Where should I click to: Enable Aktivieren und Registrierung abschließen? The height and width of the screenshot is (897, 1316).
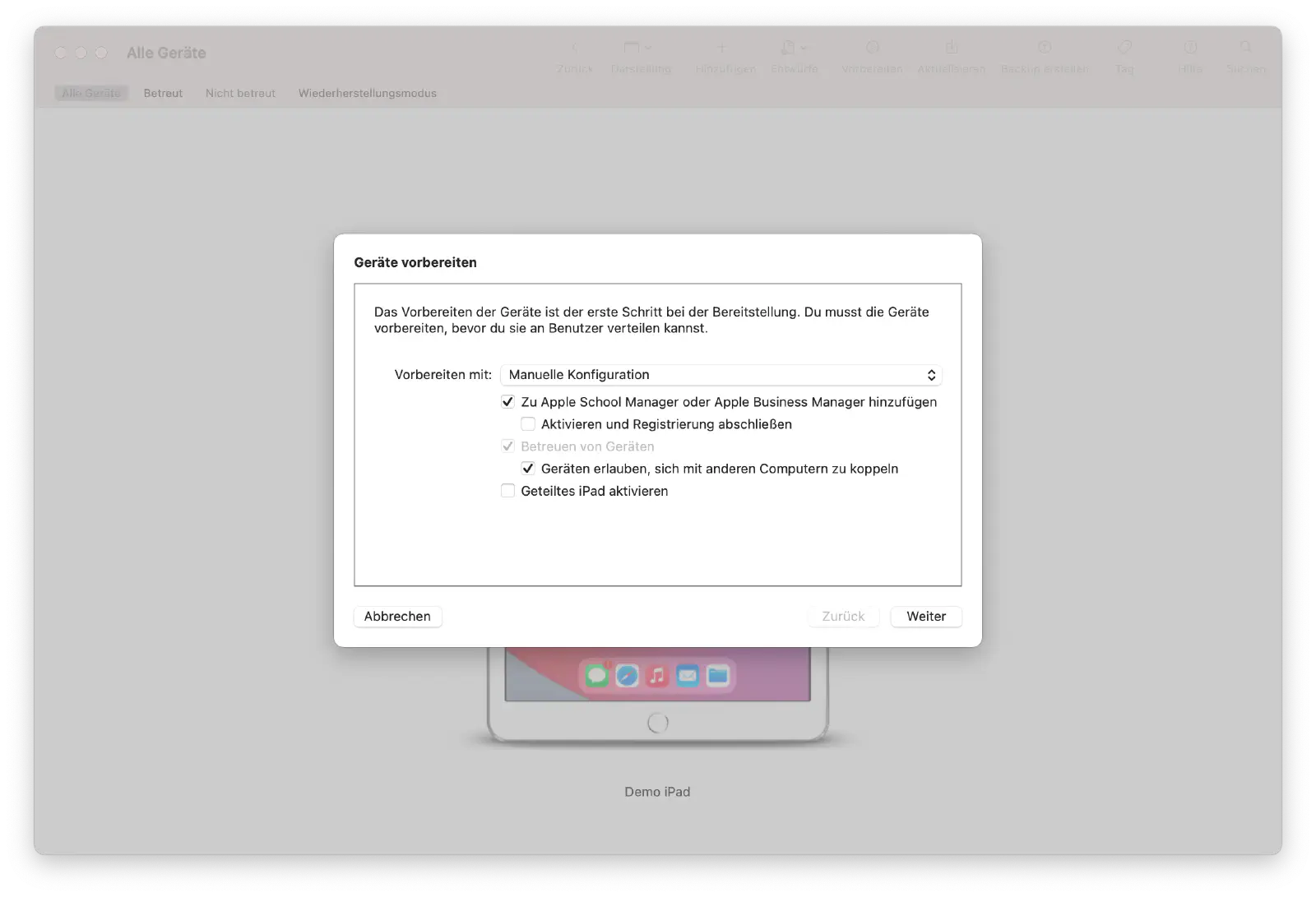pos(528,424)
